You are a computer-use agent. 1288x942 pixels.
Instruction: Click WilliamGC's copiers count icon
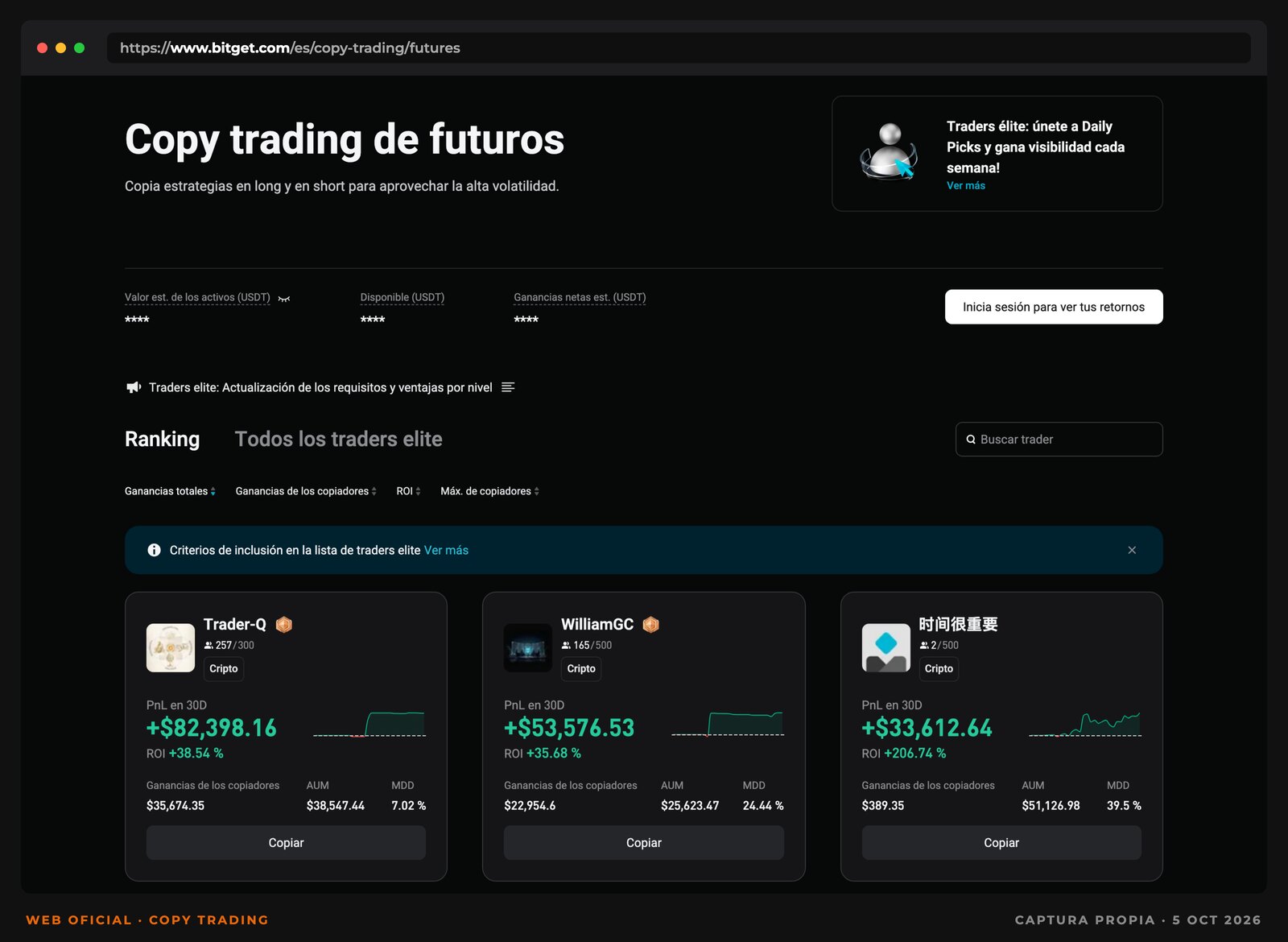tap(566, 646)
